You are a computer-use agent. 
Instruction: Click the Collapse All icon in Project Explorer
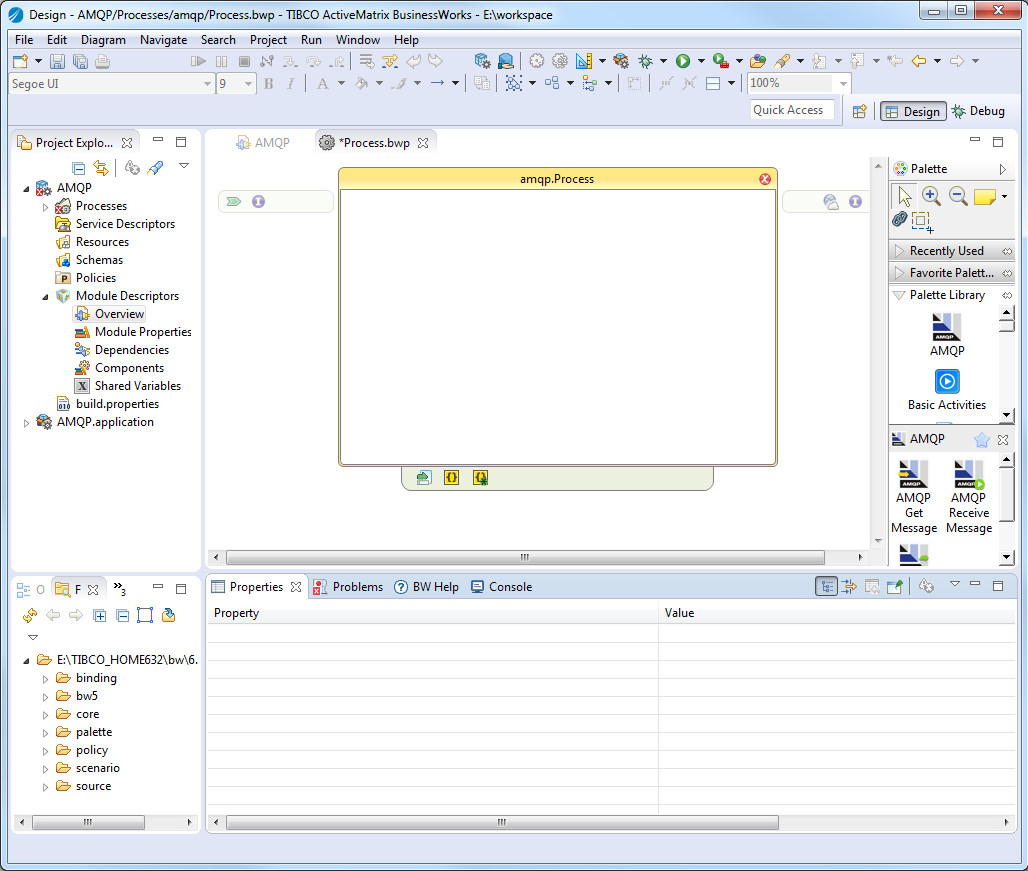(x=78, y=168)
